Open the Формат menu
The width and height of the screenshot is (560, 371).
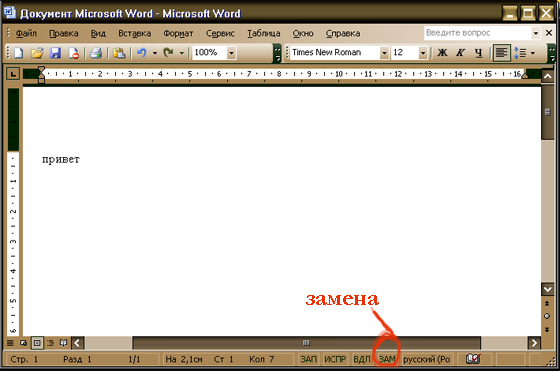point(178,34)
